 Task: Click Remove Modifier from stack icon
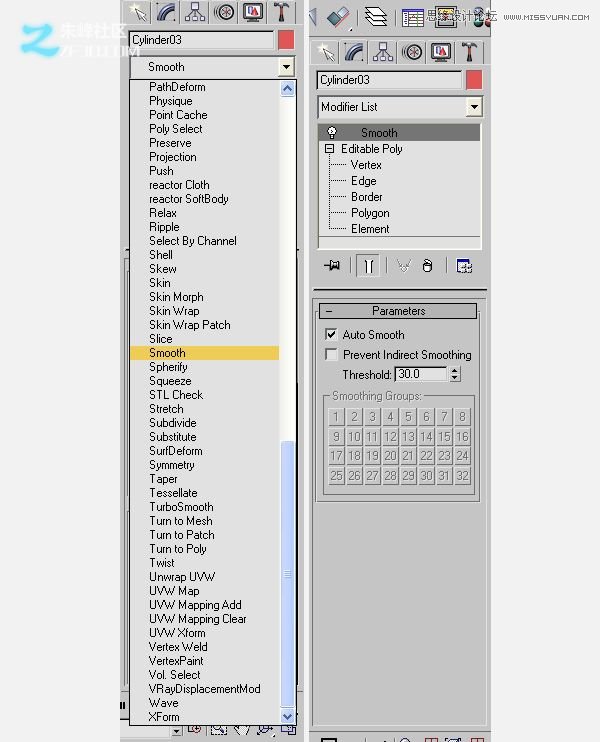tap(427, 266)
